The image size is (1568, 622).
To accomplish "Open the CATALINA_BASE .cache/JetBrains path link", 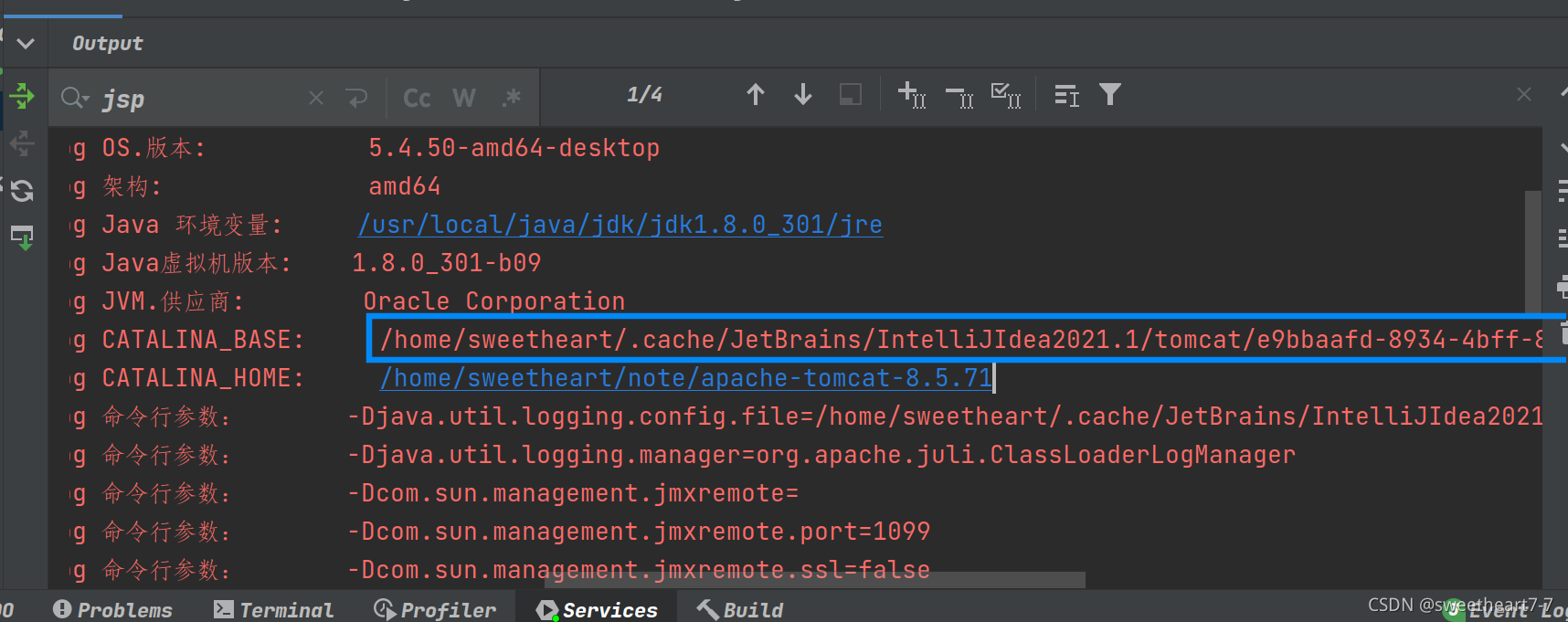I will [962, 340].
